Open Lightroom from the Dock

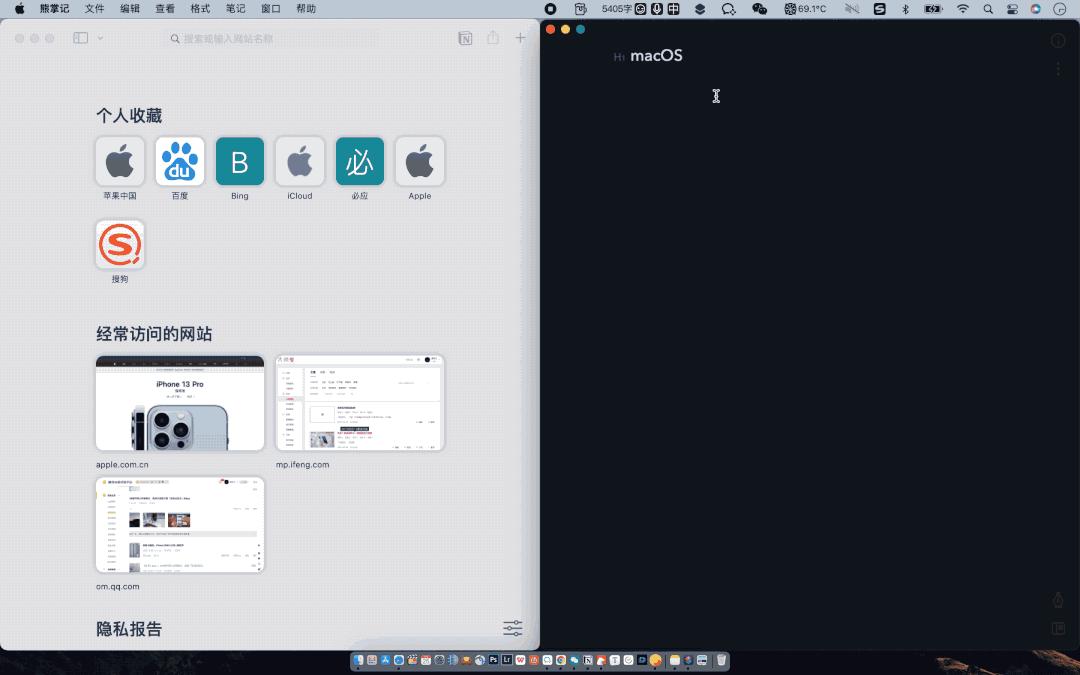click(507, 660)
